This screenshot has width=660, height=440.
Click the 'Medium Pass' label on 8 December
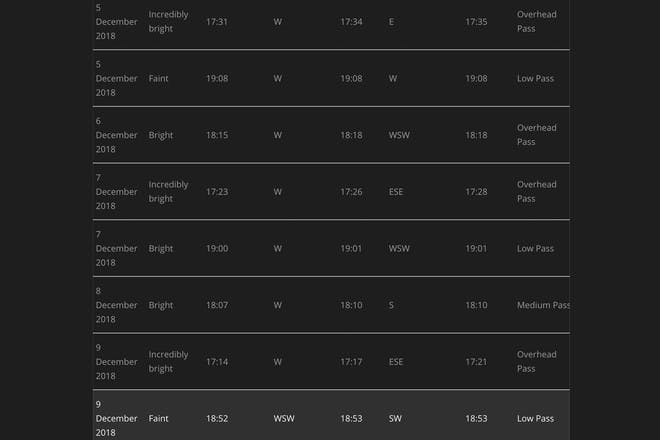pyautogui.click(x=543, y=305)
